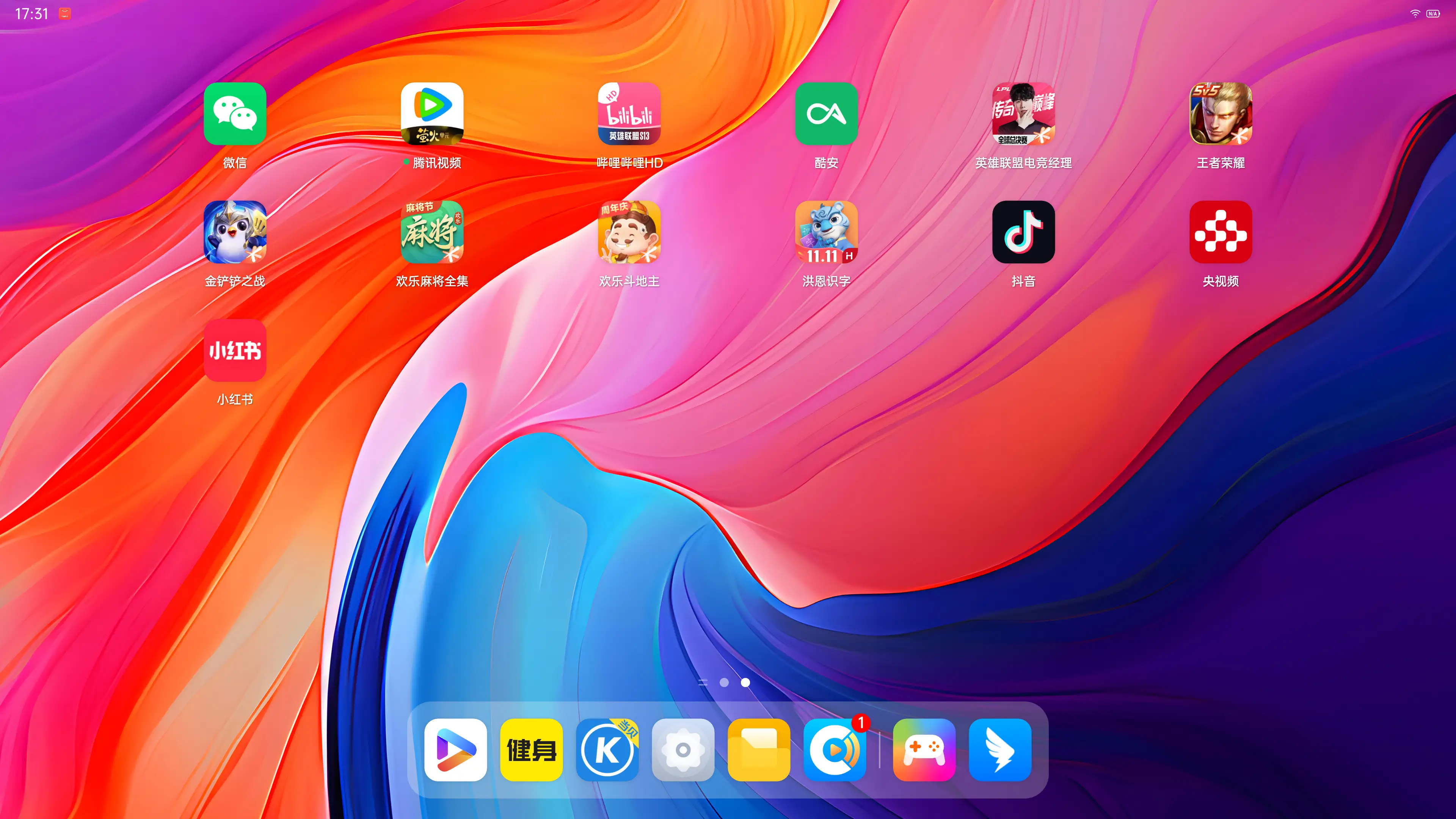Screen dimensions: 1456x819
Task: Open the yellow 健身 fitness app in dock
Action: pyautogui.click(x=531, y=750)
